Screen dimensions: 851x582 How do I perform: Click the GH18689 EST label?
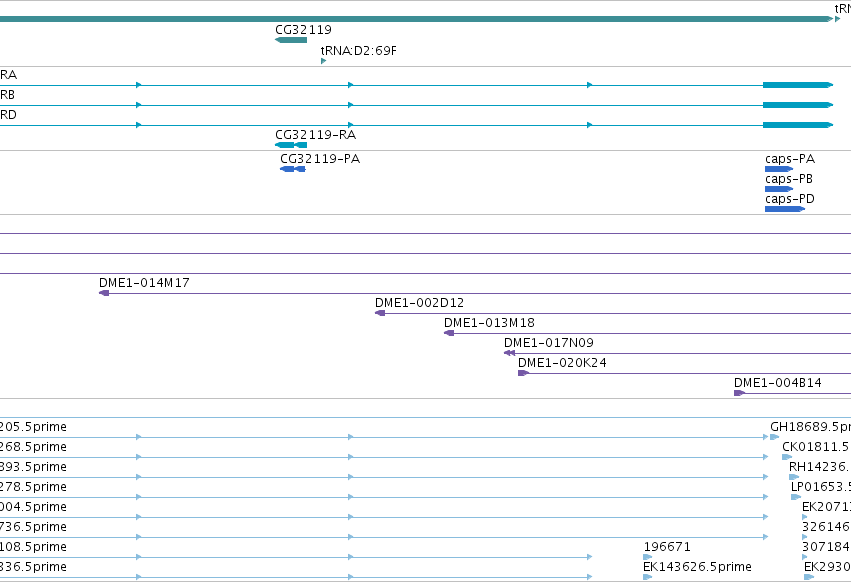pos(810,427)
